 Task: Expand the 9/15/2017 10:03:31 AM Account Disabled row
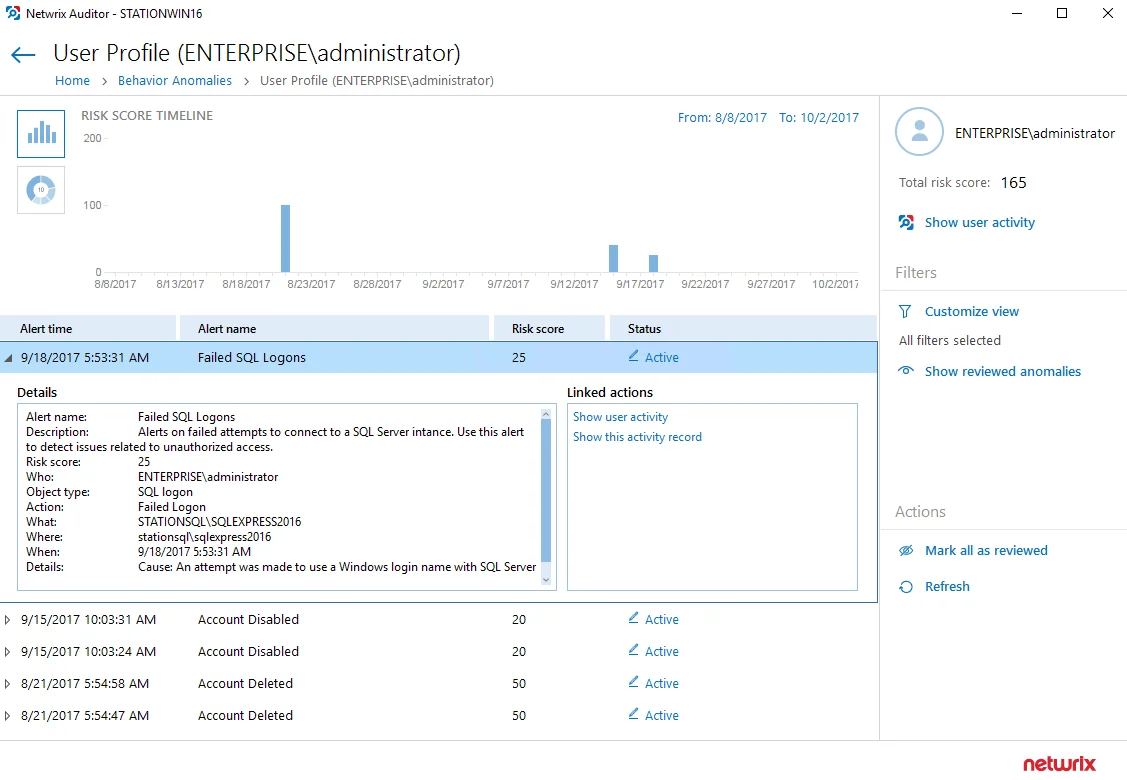(7, 620)
